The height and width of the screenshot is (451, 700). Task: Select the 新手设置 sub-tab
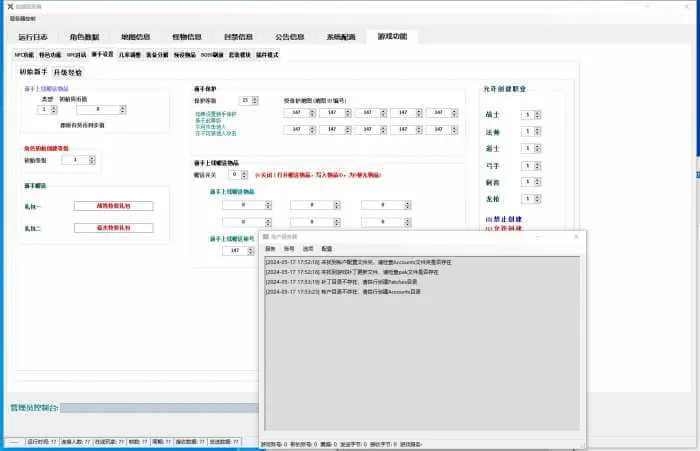tap(102, 54)
